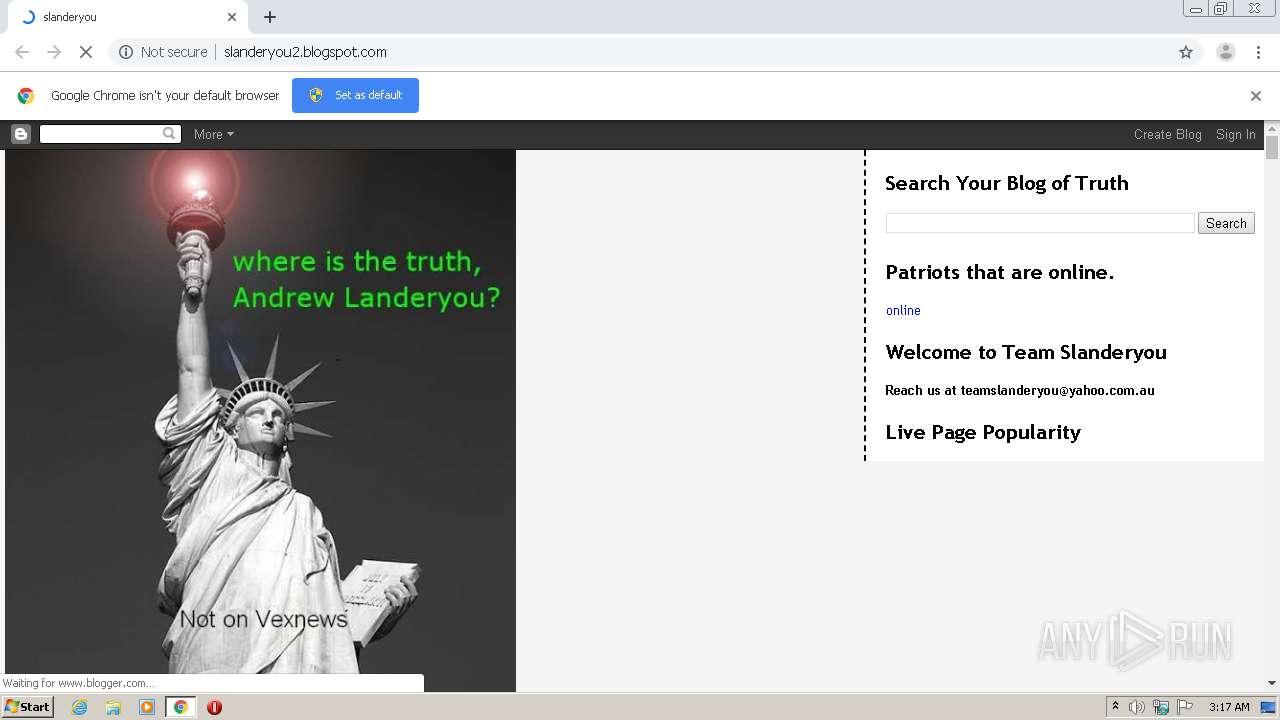
Task: Click the show desktop button beside the clock
Action: pyautogui.click(x=1268, y=707)
